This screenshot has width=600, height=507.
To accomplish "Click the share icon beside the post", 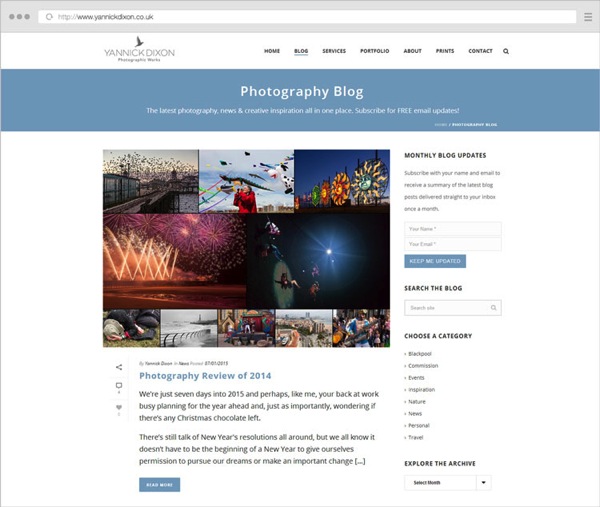I will 119,367.
